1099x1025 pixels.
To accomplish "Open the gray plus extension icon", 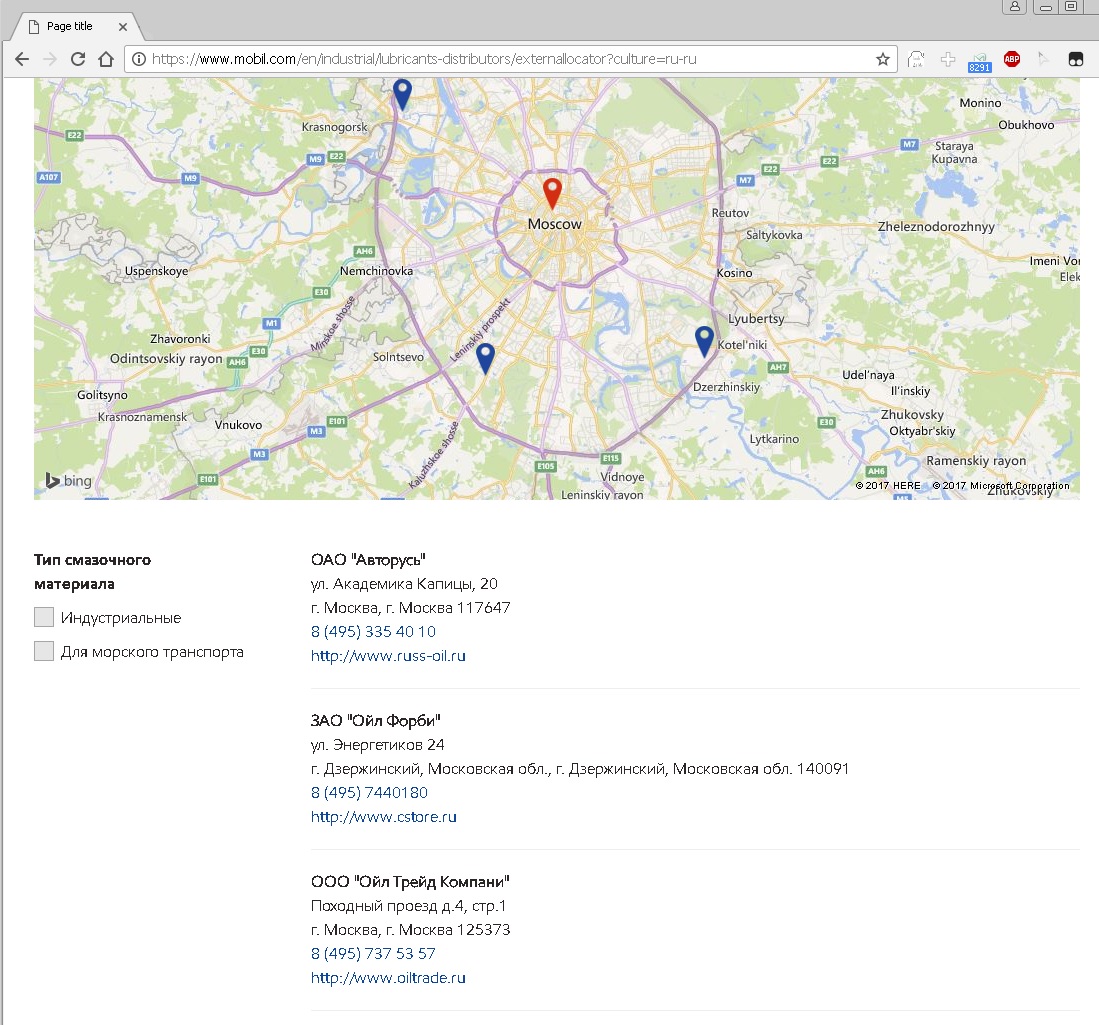I will 948,60.
